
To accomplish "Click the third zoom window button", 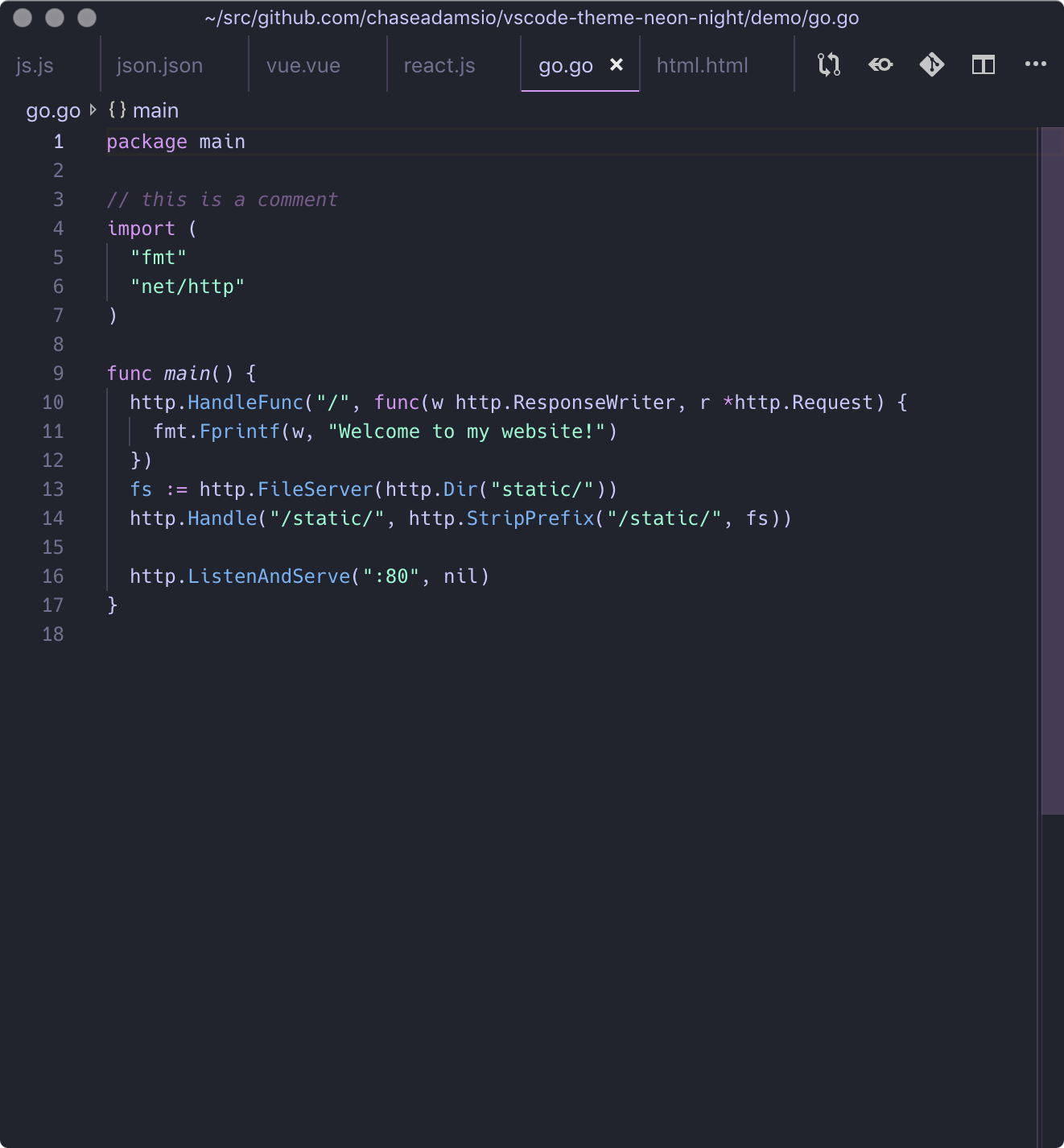I will [x=87, y=18].
